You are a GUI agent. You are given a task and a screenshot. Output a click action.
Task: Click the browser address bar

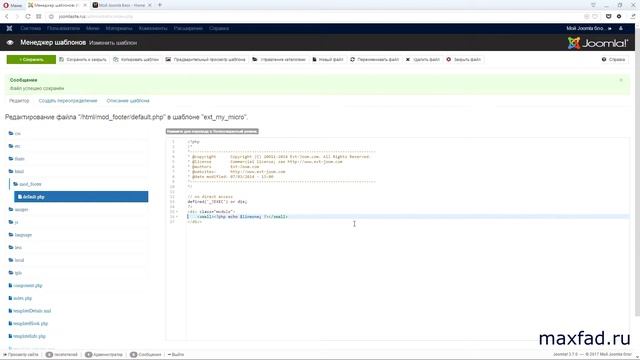(314, 16)
